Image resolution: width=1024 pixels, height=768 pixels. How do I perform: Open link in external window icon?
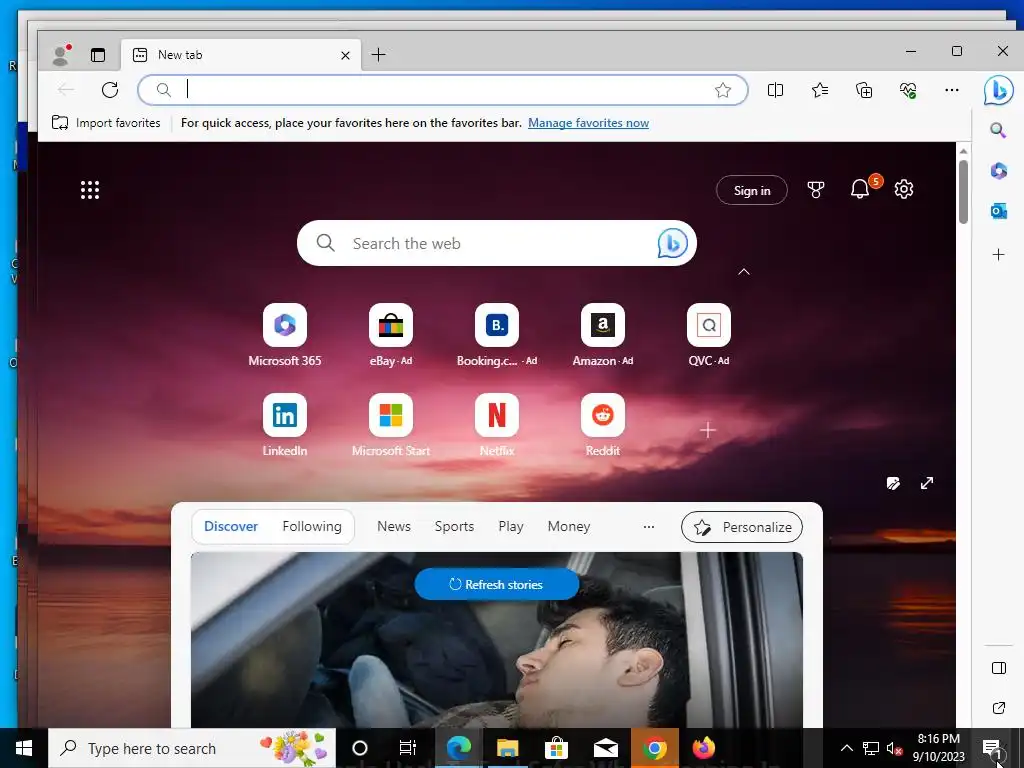pos(999,708)
